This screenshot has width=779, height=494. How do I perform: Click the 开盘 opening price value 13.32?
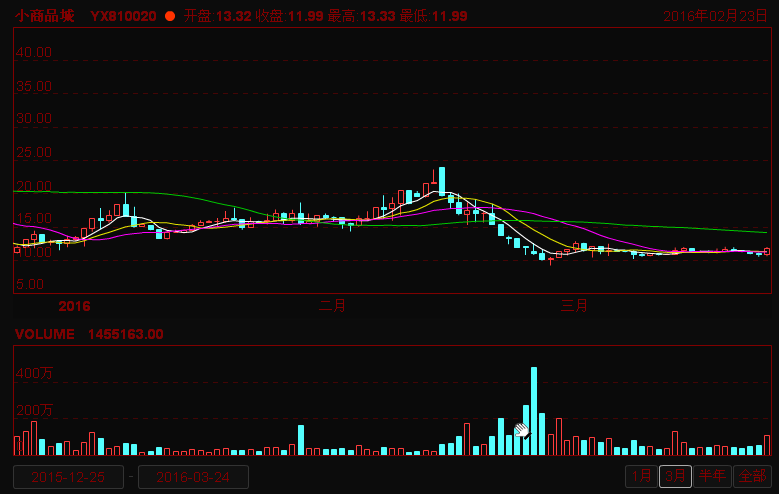tap(236, 16)
